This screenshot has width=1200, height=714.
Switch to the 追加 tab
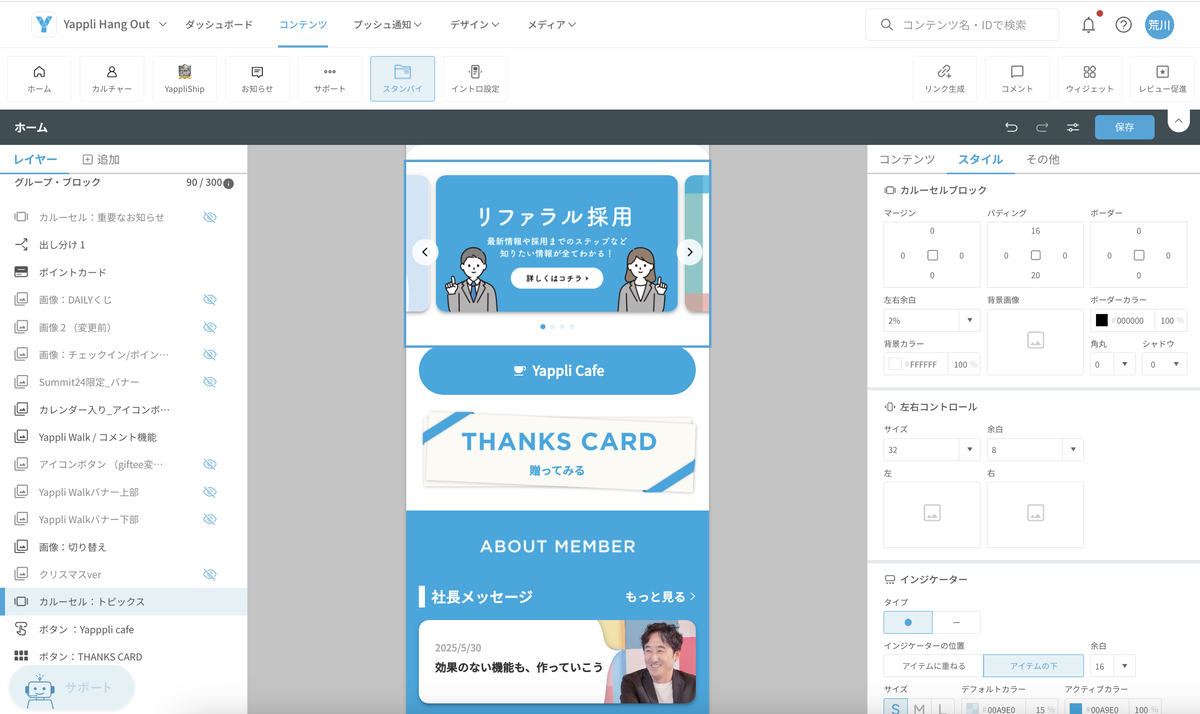click(x=101, y=159)
